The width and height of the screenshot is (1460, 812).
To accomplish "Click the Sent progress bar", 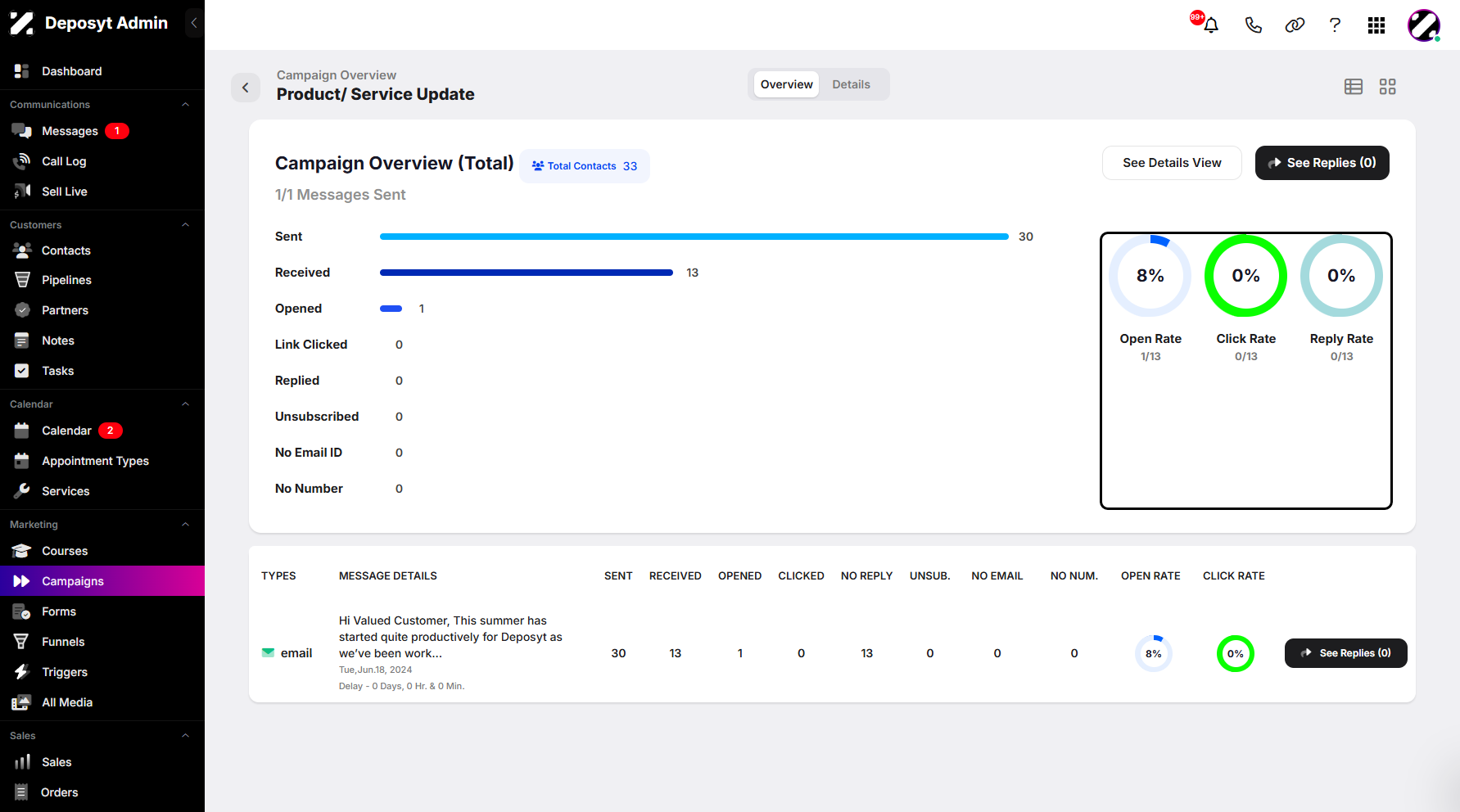I will (x=694, y=237).
